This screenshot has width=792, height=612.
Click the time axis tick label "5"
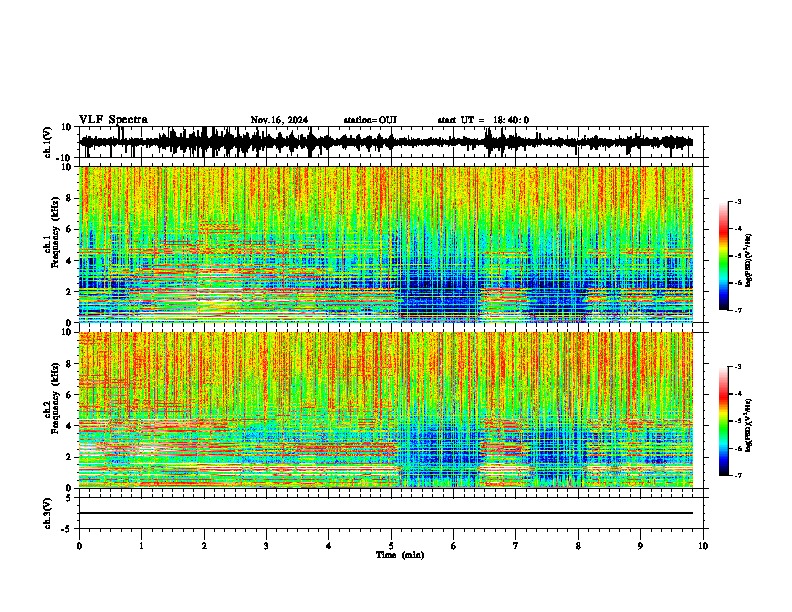point(391,546)
